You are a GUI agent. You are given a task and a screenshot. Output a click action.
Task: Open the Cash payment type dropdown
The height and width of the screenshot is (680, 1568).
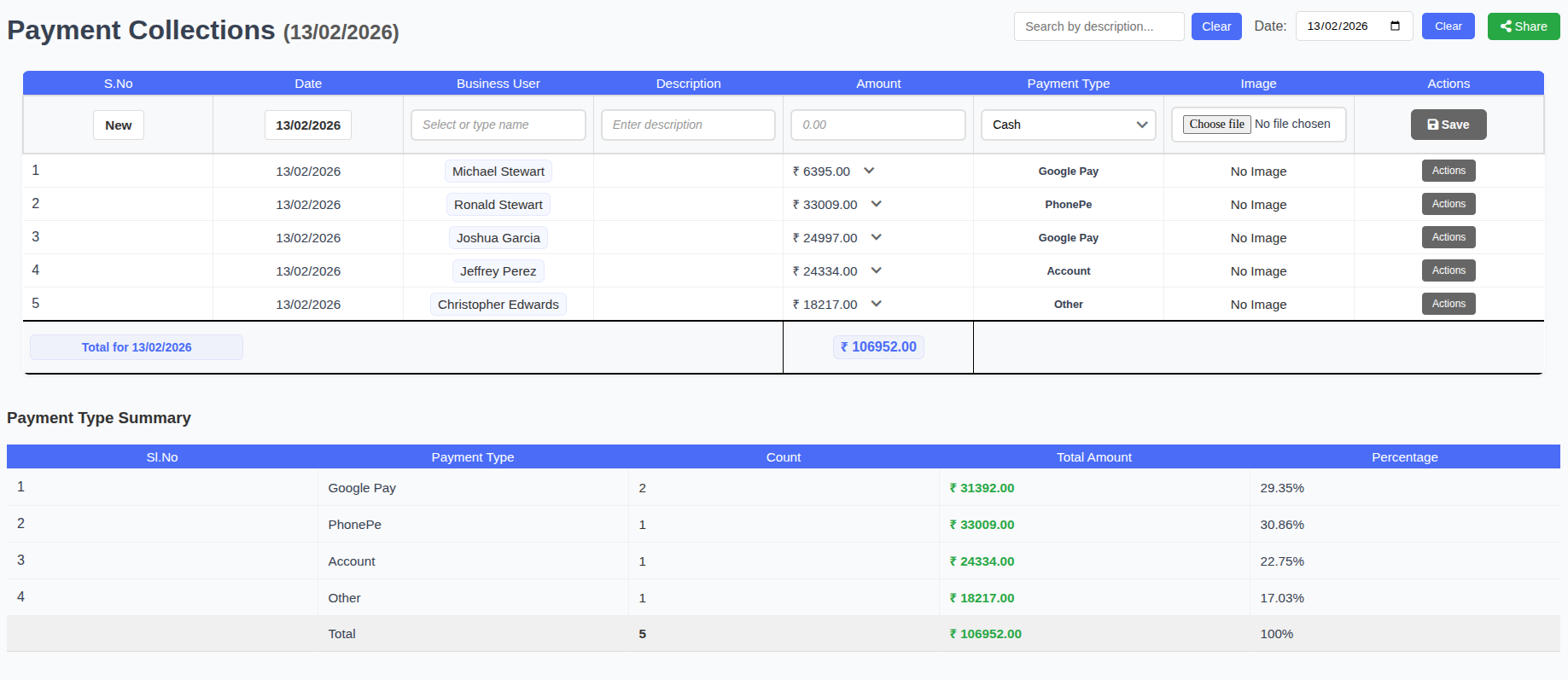pyautogui.click(x=1068, y=125)
